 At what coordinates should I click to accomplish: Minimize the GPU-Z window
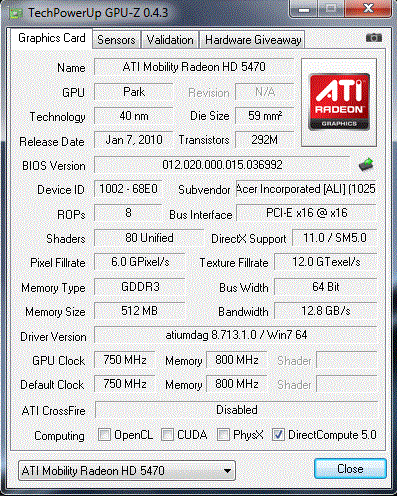tap(304, 9)
